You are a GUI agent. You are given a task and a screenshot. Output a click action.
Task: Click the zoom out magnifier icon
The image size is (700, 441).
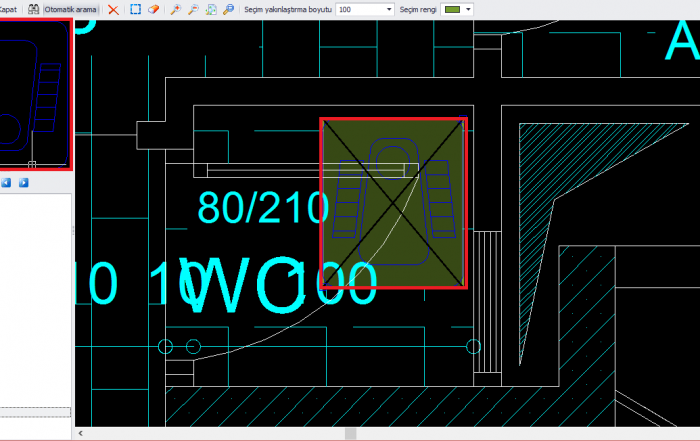coord(193,9)
